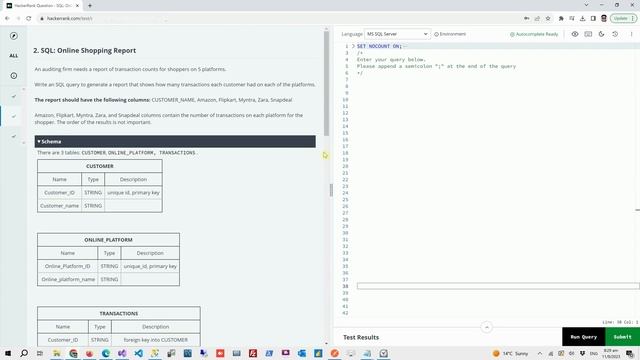Open the compass navigation icon in sidebar
Image resolution: width=640 pixels, height=360 pixels.
[x=14, y=36]
